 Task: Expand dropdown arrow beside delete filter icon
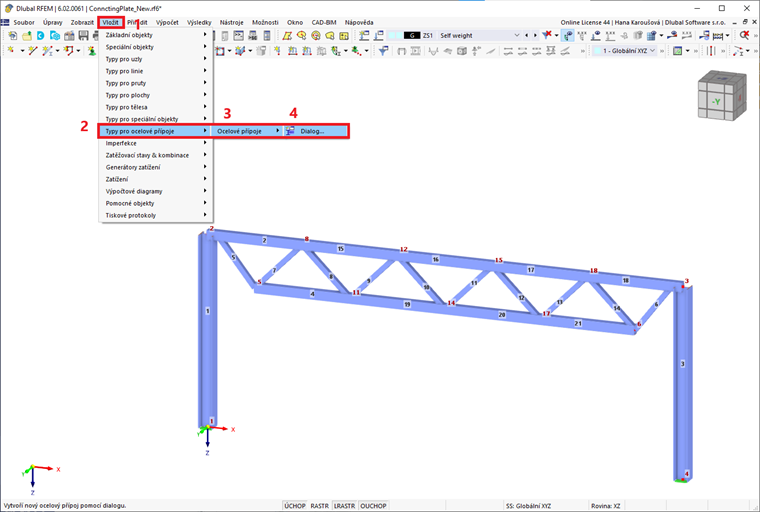tap(556, 35)
